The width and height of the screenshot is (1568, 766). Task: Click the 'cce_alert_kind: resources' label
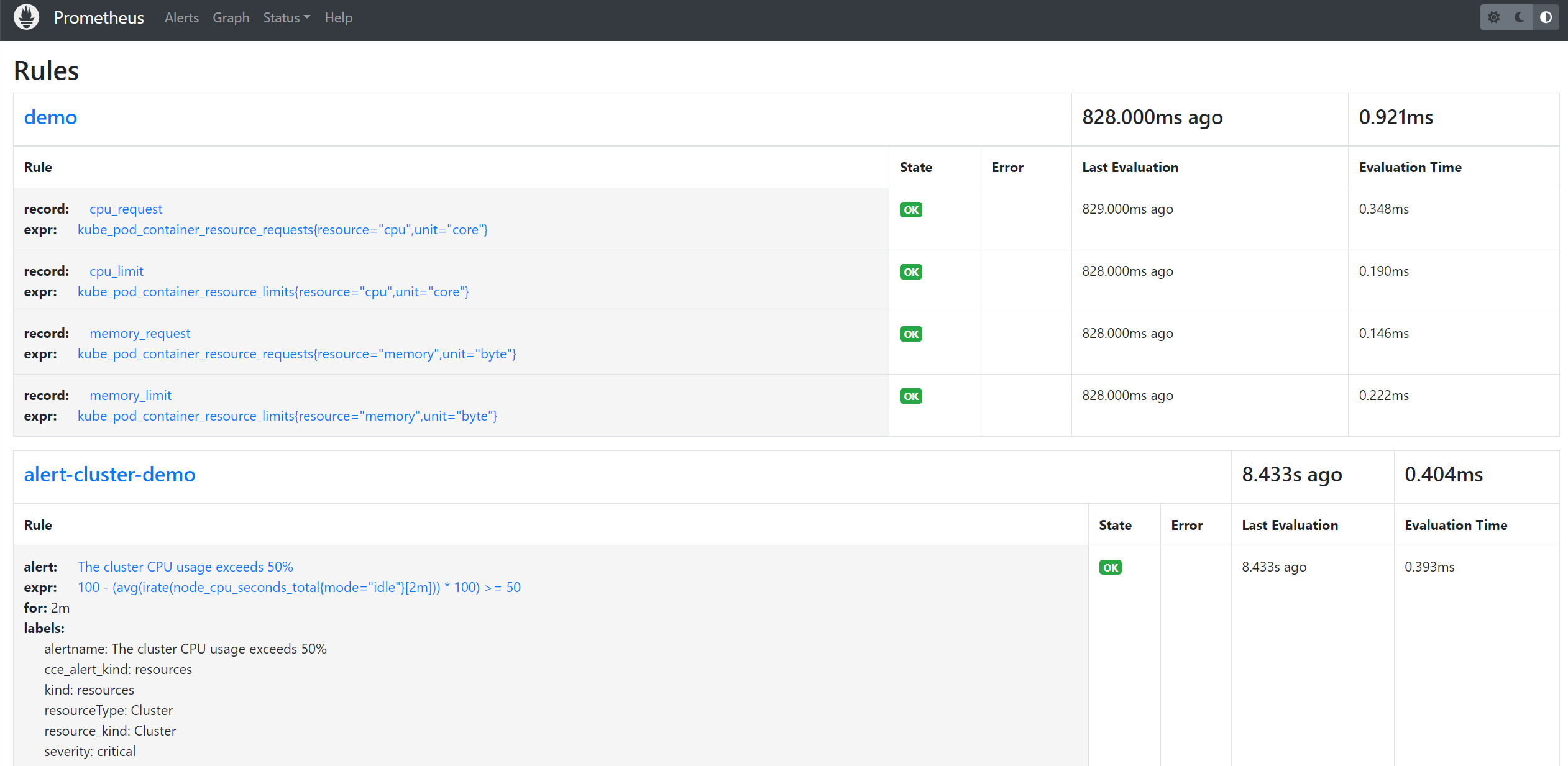click(x=118, y=670)
